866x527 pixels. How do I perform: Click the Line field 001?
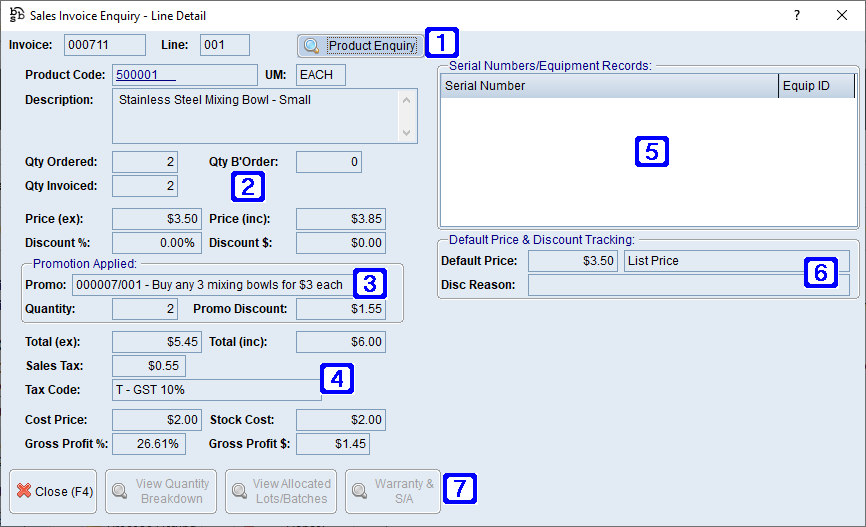point(225,45)
